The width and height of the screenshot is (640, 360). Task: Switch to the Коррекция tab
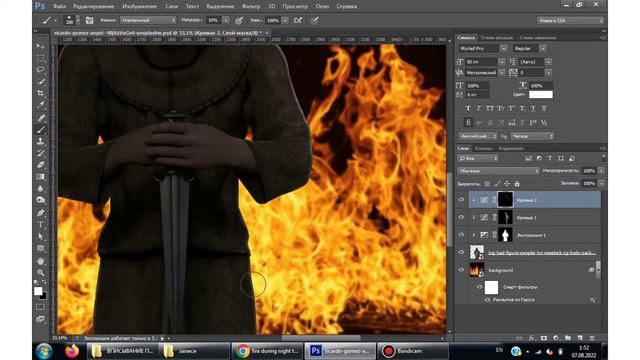(x=511, y=149)
